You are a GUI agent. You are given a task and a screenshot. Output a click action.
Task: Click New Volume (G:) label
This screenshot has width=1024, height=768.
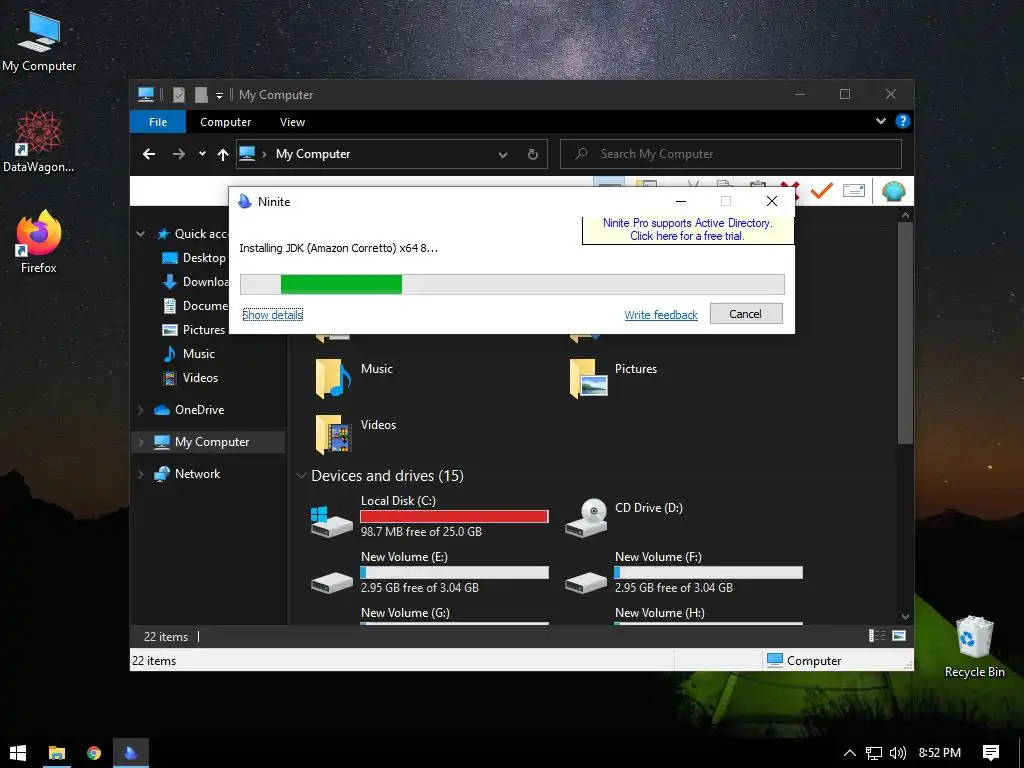(x=405, y=613)
